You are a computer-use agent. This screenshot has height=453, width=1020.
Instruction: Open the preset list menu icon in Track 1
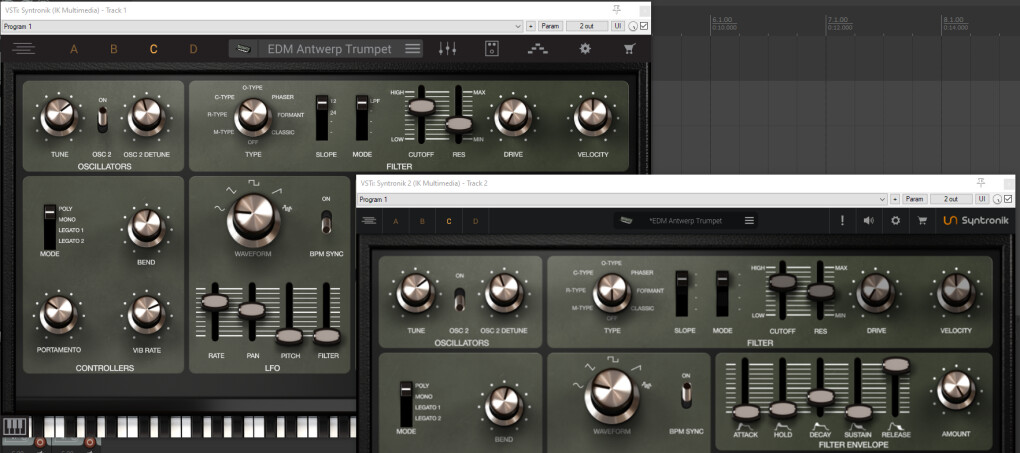click(412, 49)
